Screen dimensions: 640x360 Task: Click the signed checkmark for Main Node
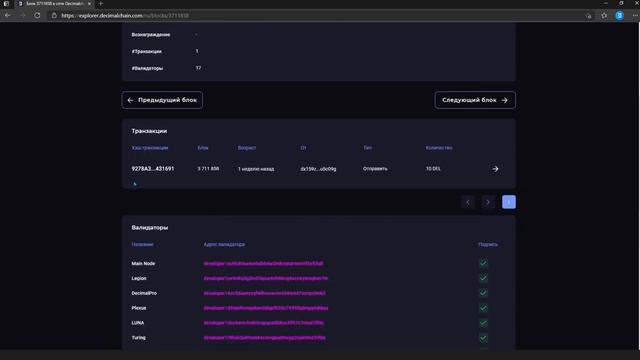[x=483, y=264]
